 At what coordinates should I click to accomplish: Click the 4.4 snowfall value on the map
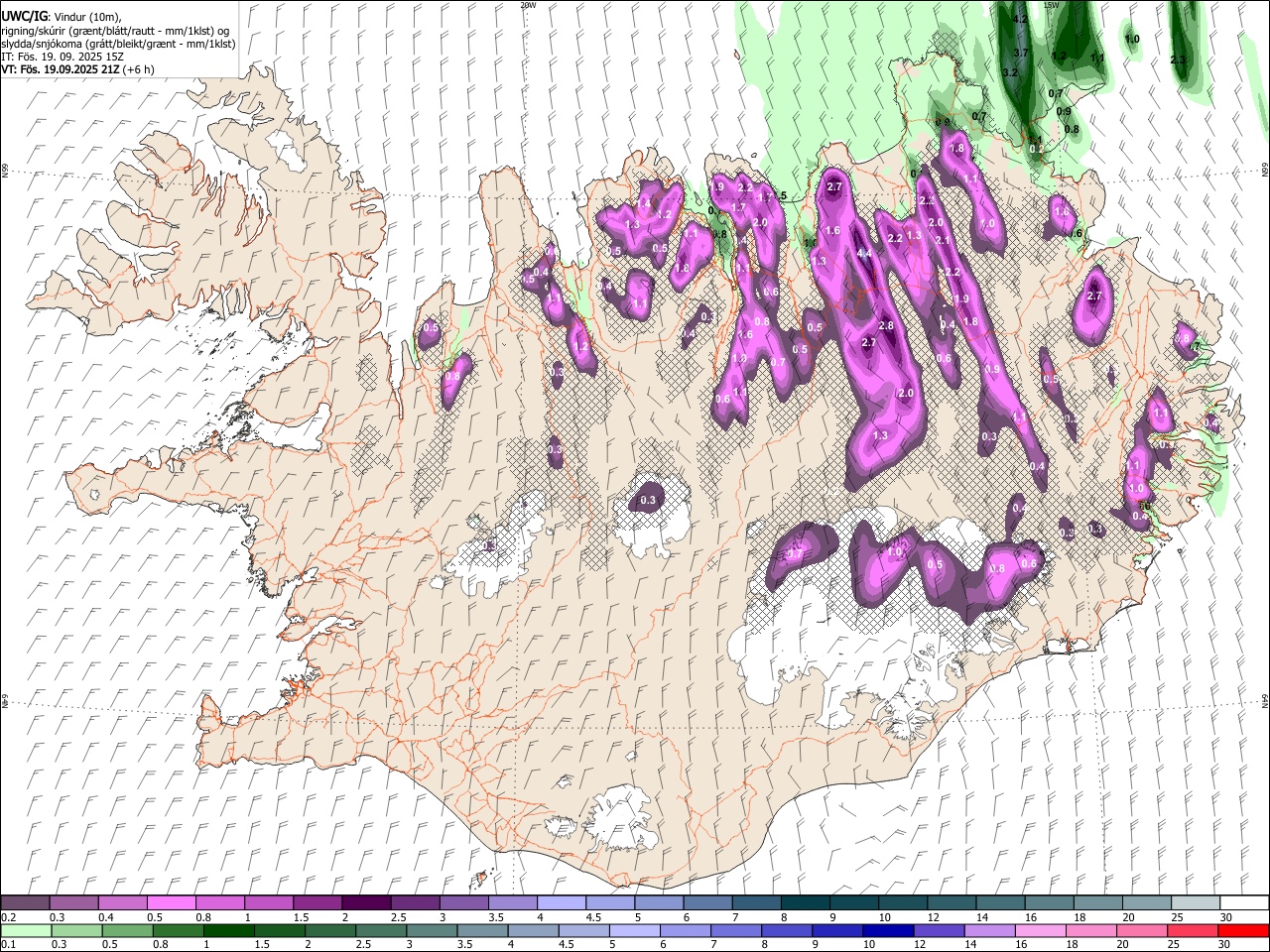(x=864, y=254)
